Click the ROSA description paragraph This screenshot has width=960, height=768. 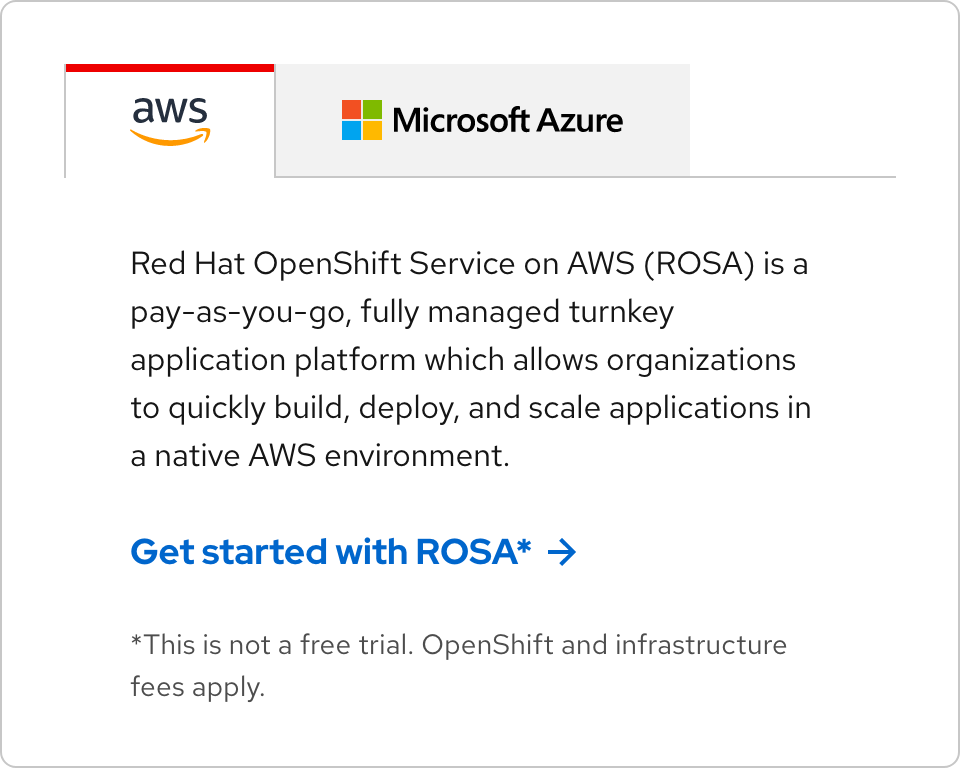click(x=470, y=361)
